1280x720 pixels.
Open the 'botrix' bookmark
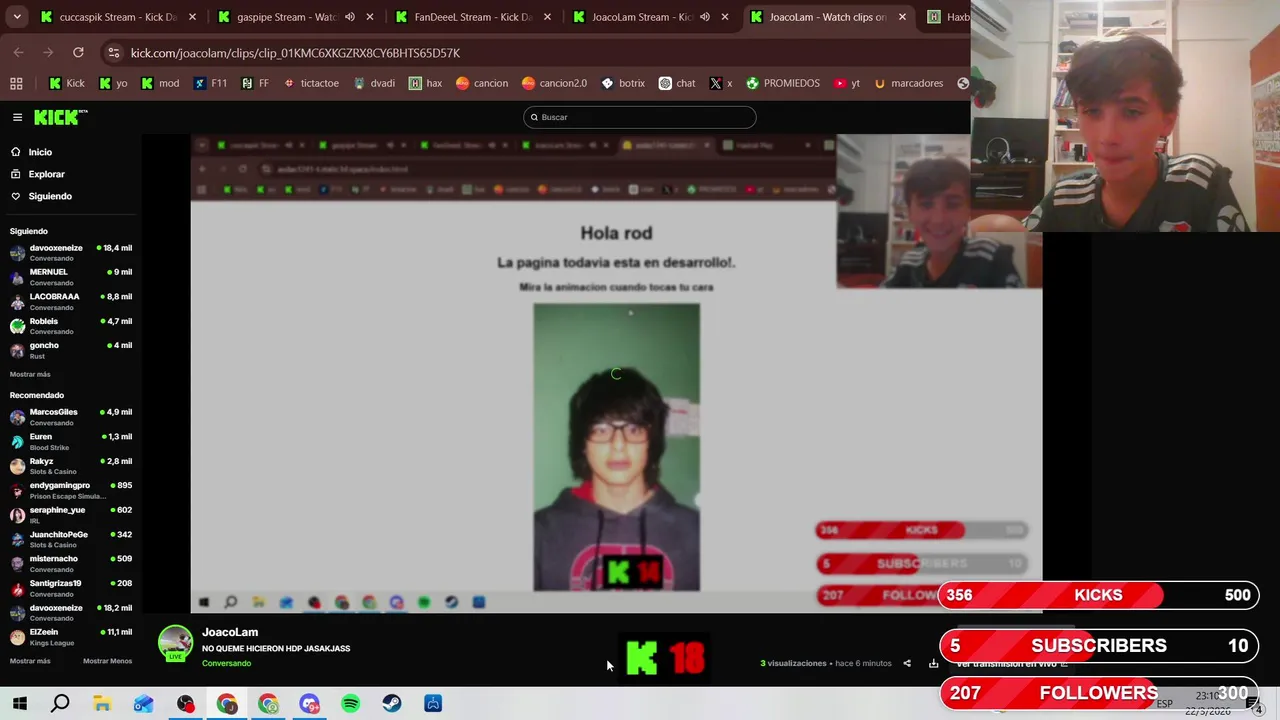622,83
